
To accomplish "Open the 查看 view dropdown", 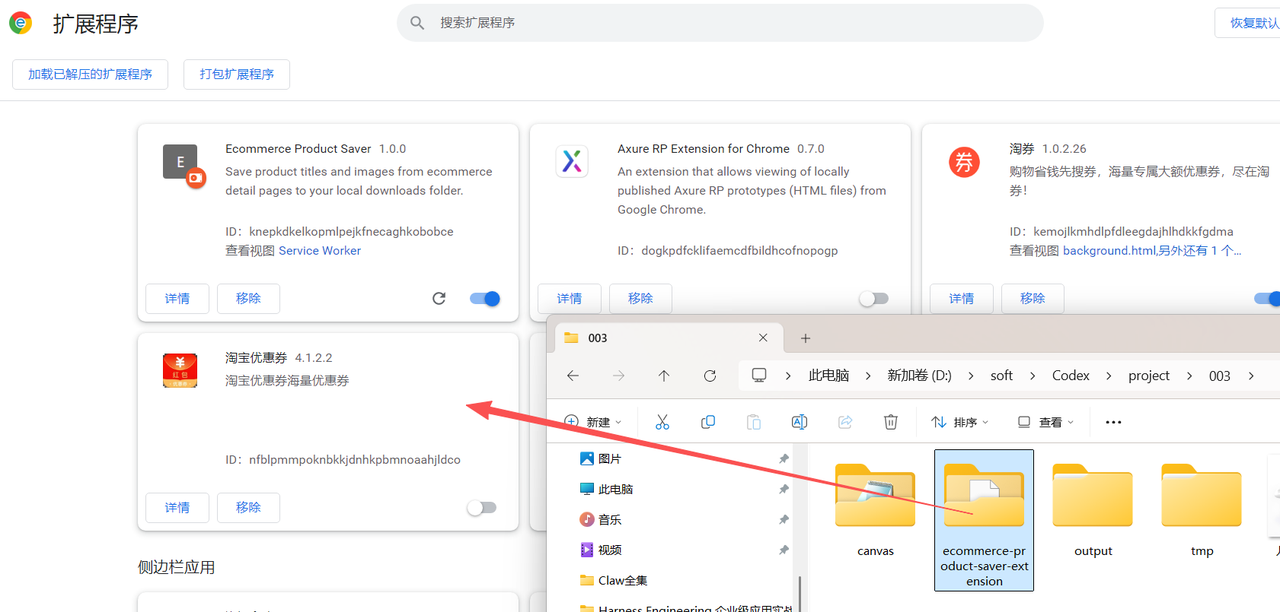I will click(x=1045, y=422).
